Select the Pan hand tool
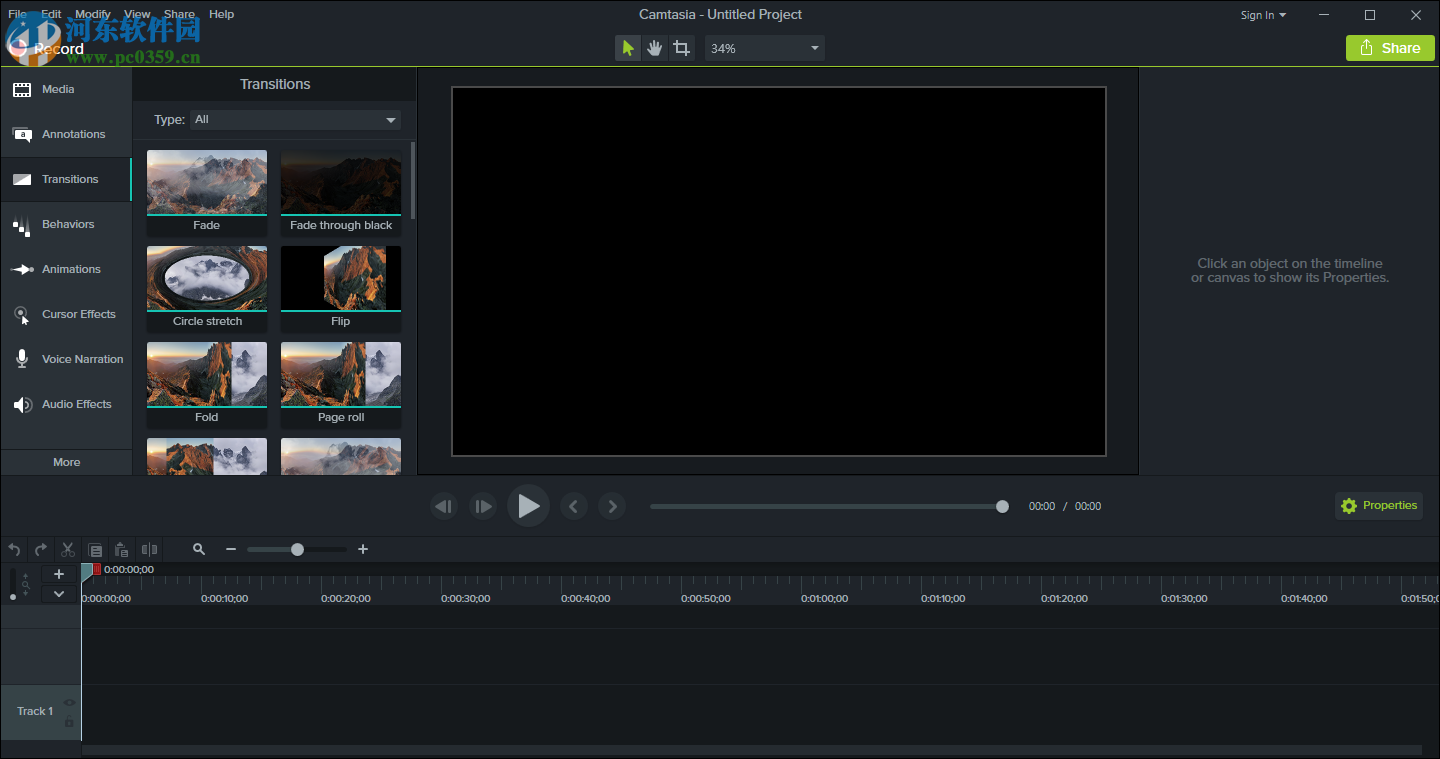 tap(654, 47)
